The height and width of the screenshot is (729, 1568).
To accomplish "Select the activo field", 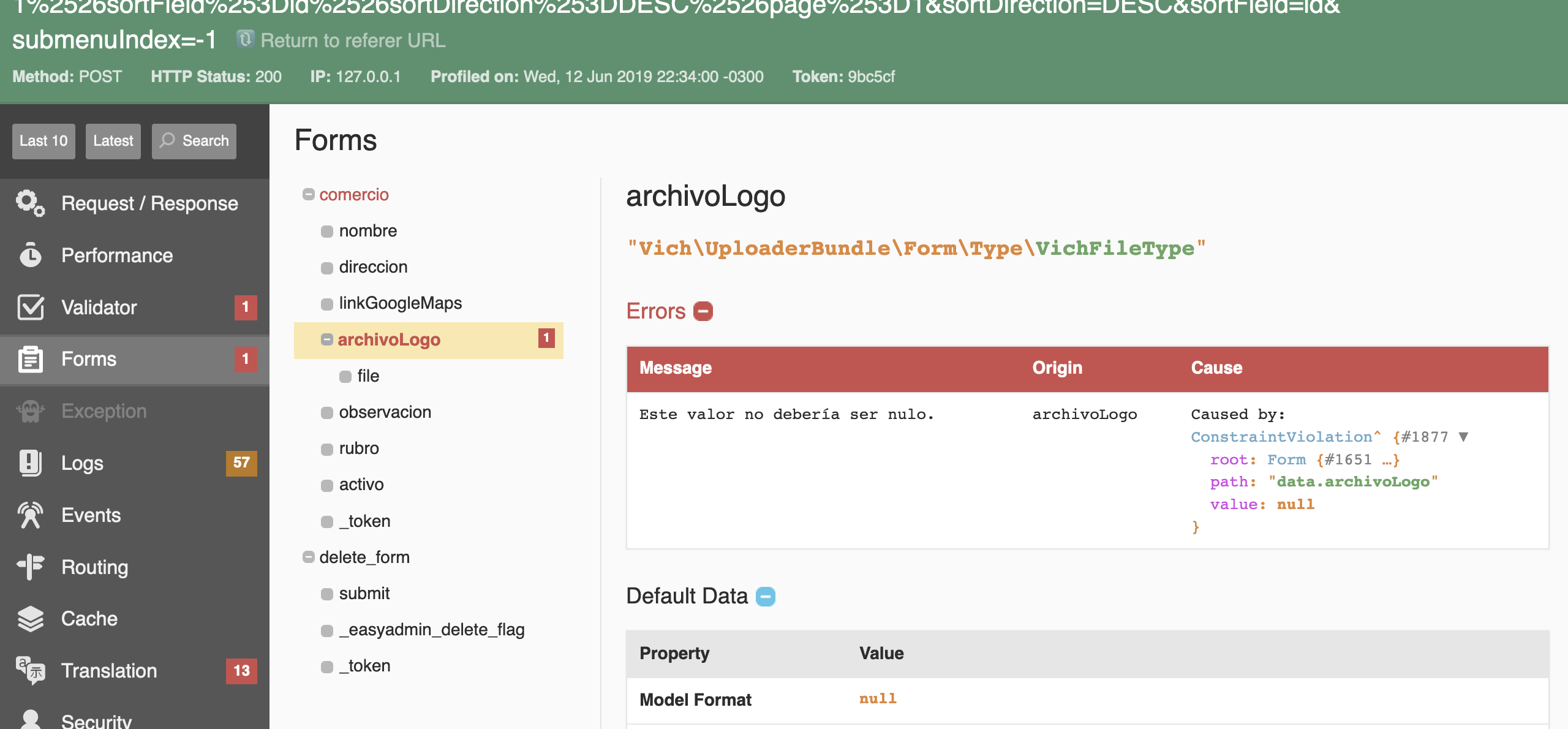I will [361, 485].
